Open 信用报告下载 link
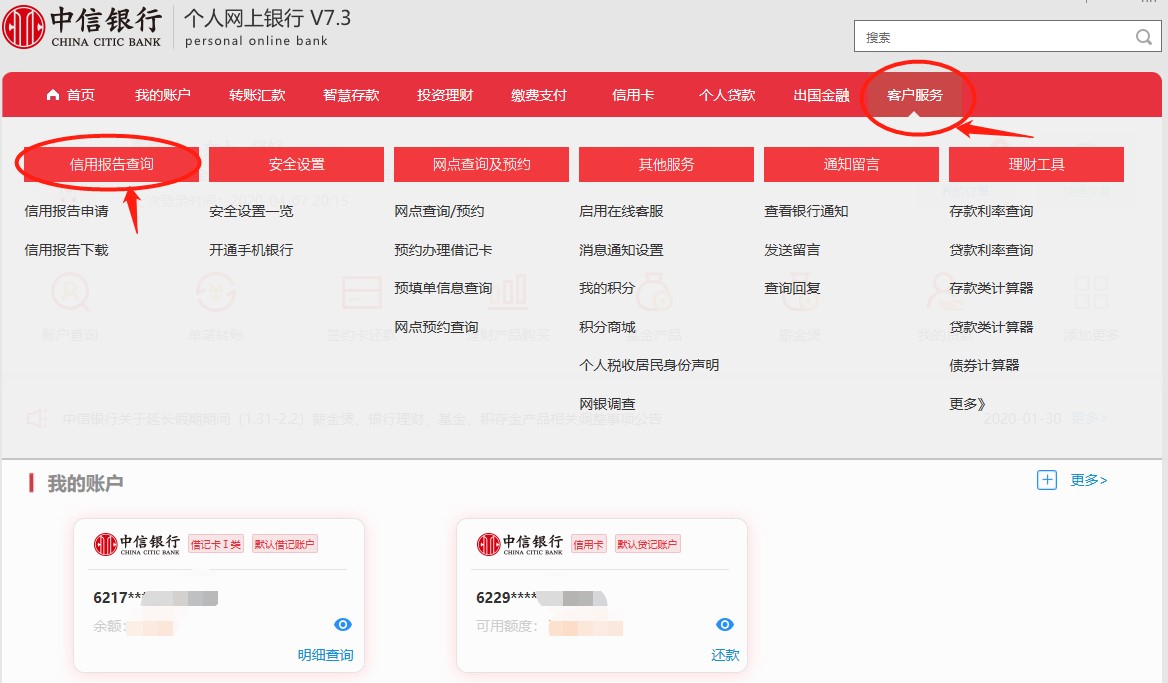 (66, 250)
